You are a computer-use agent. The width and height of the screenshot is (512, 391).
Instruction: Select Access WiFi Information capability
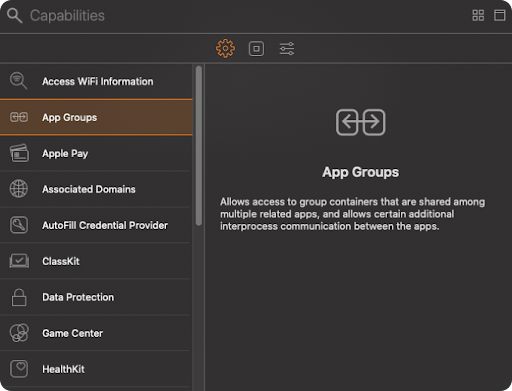click(96, 81)
